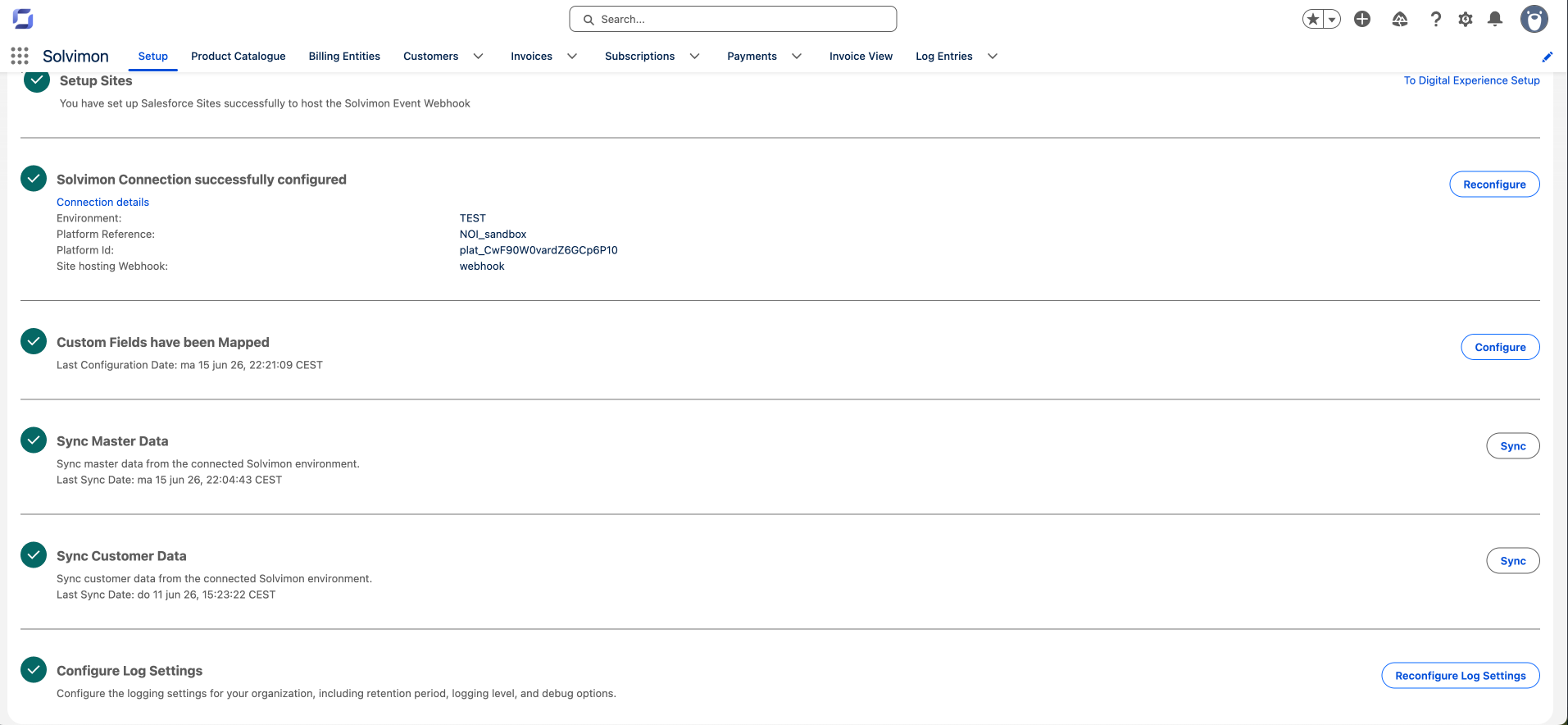Click the Sync Master Data green checkmark

coord(34,440)
